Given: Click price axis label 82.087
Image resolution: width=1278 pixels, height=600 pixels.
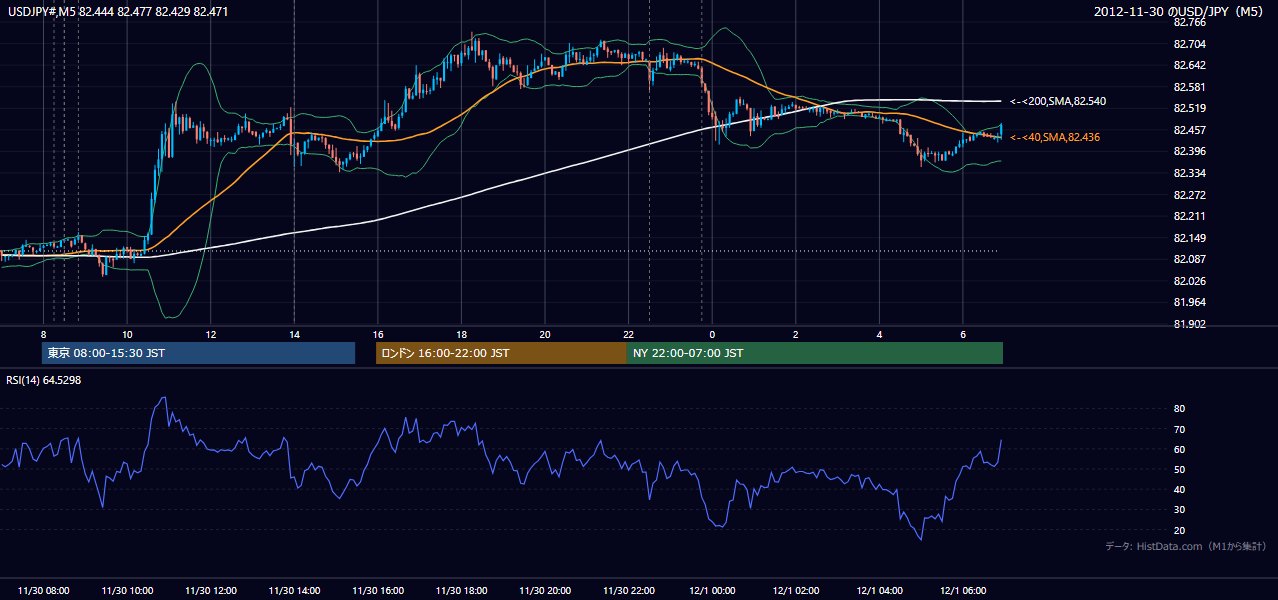Looking at the screenshot, I should [1189, 259].
